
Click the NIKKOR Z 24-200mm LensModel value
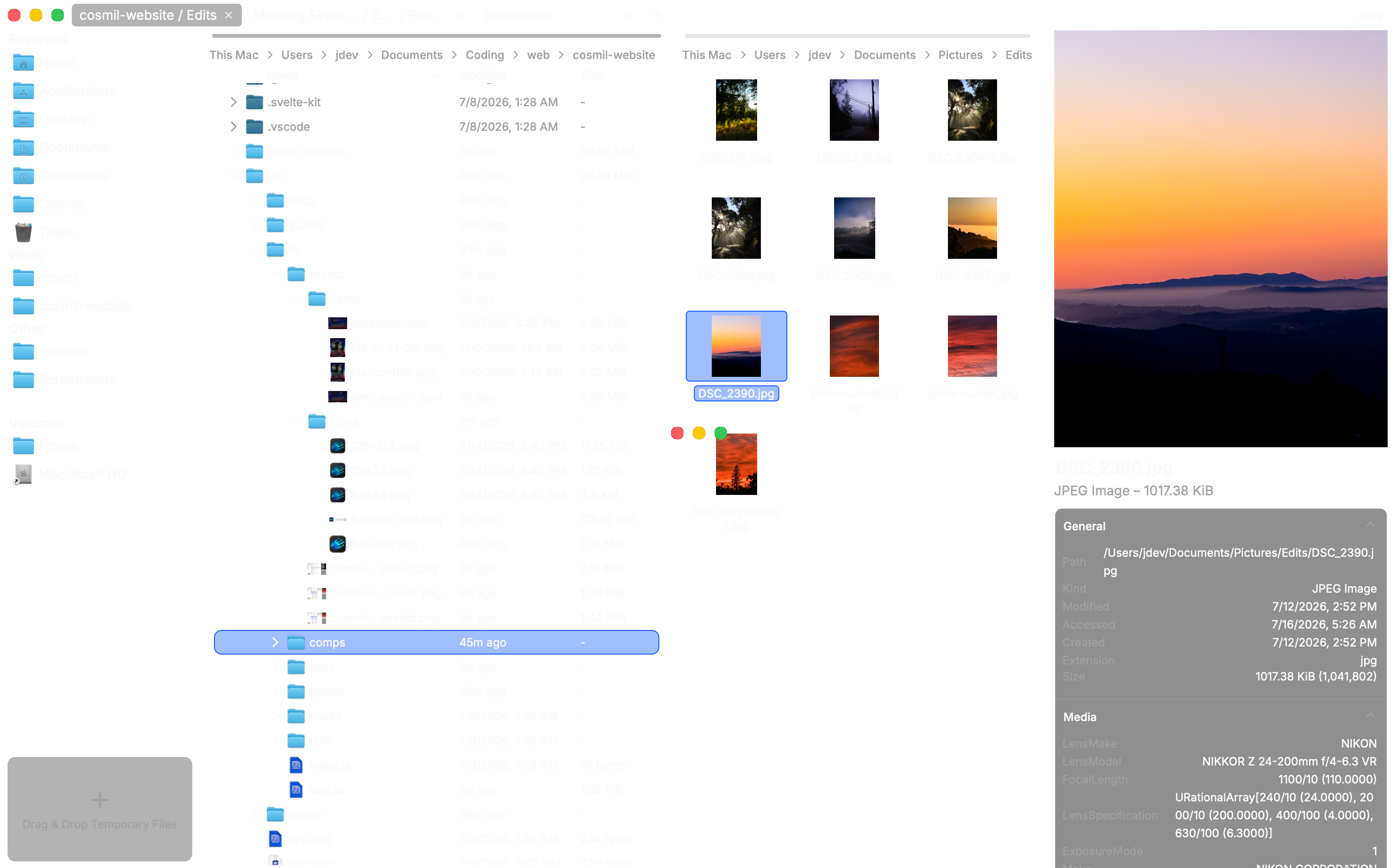(x=1289, y=761)
